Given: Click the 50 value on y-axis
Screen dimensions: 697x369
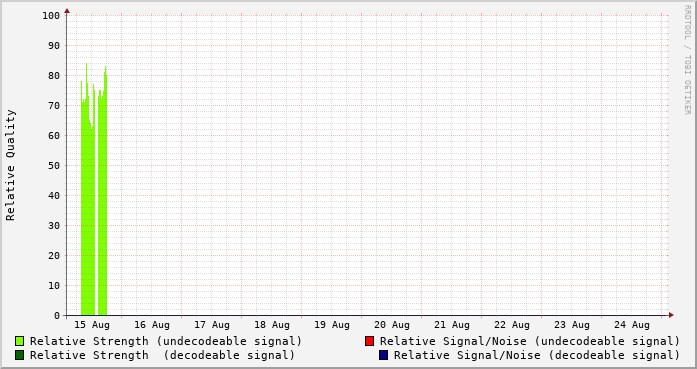Looking at the screenshot, I should coord(54,165).
